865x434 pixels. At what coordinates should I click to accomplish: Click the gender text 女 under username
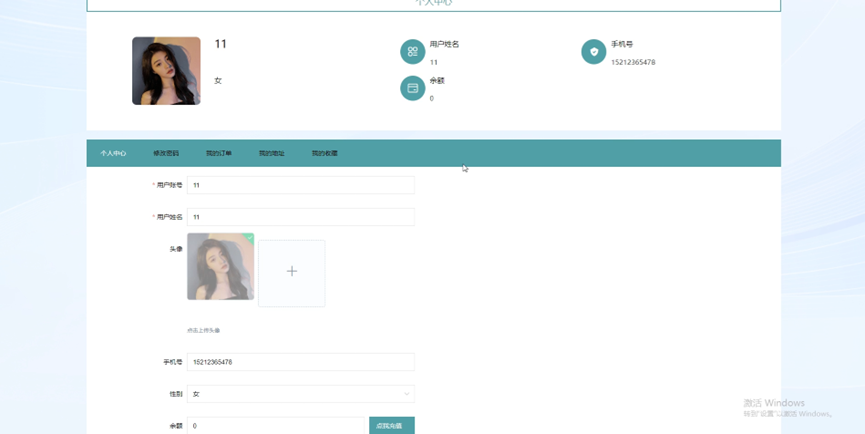pos(218,81)
